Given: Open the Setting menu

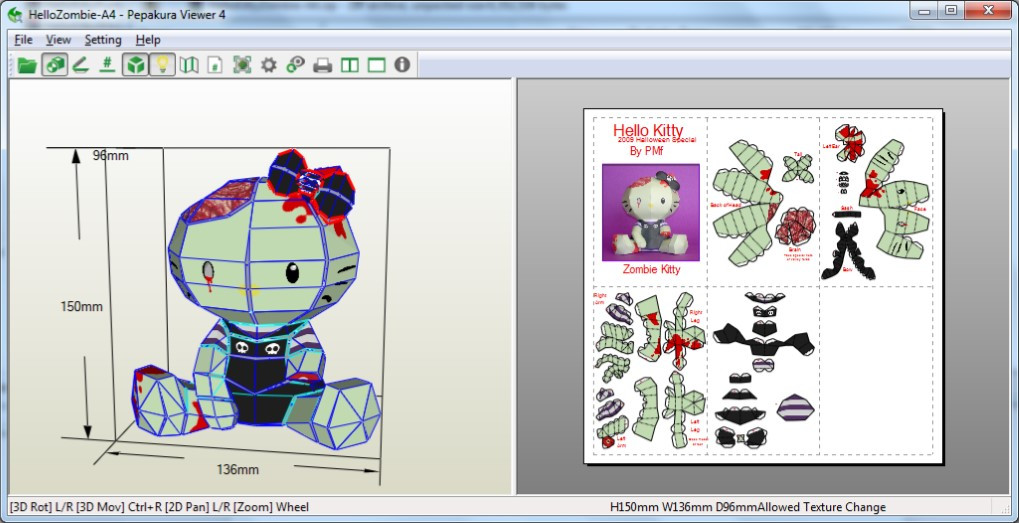Looking at the screenshot, I should (103, 40).
